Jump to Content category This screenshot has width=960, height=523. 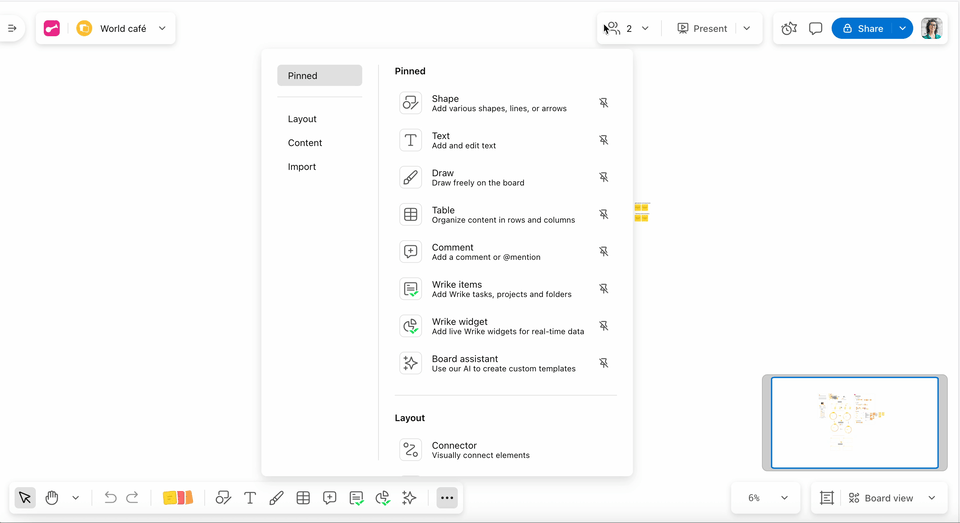coord(304,143)
